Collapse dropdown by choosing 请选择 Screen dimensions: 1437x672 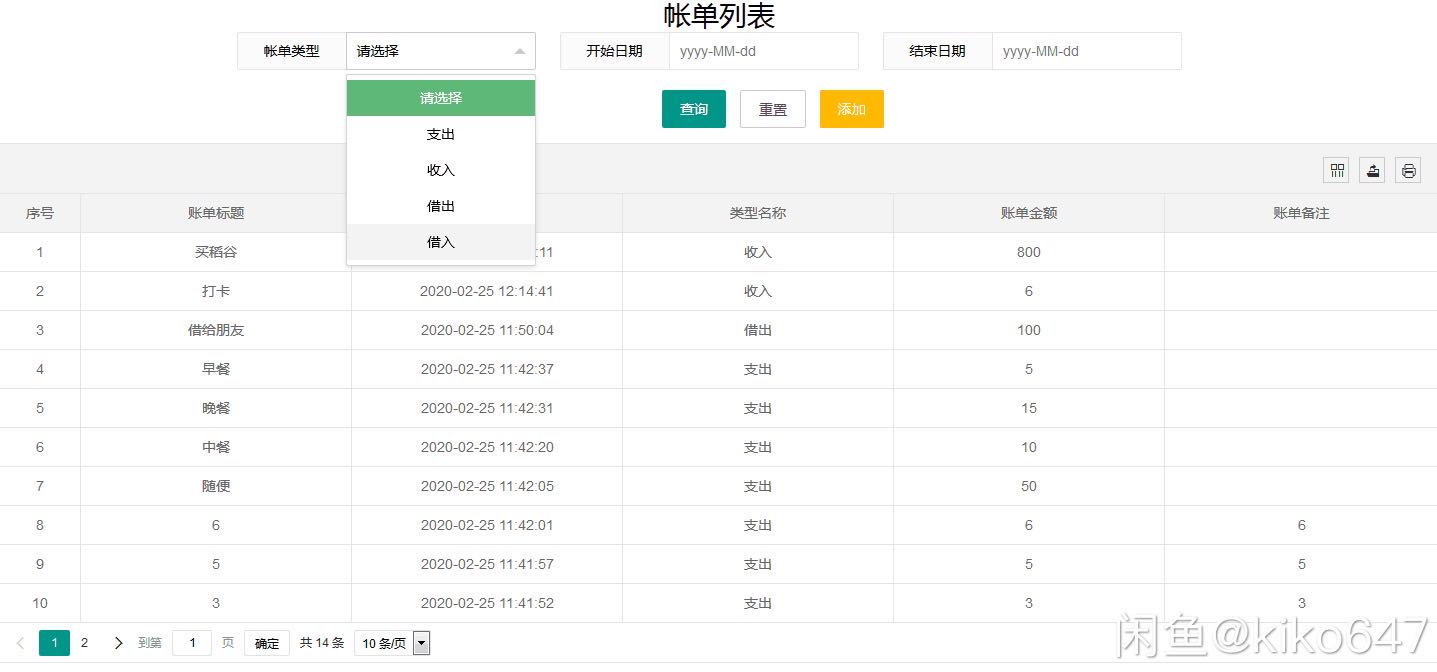440,97
